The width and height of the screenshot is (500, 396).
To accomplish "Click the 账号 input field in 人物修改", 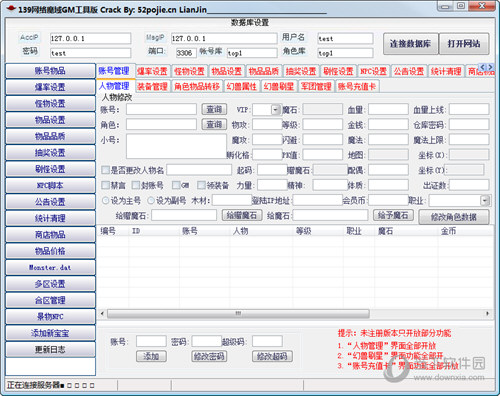I will (x=161, y=109).
